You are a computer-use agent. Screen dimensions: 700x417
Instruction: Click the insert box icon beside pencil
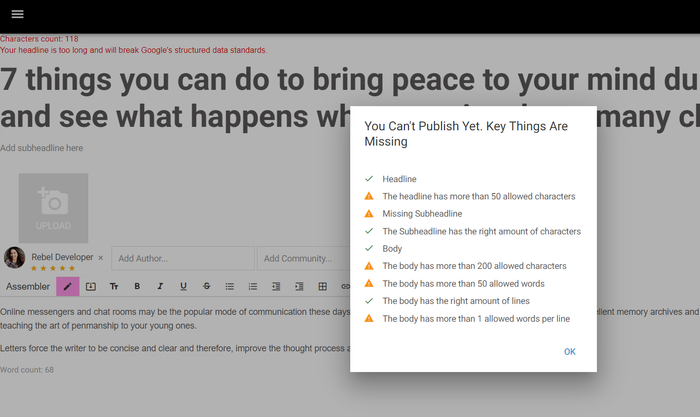91,287
